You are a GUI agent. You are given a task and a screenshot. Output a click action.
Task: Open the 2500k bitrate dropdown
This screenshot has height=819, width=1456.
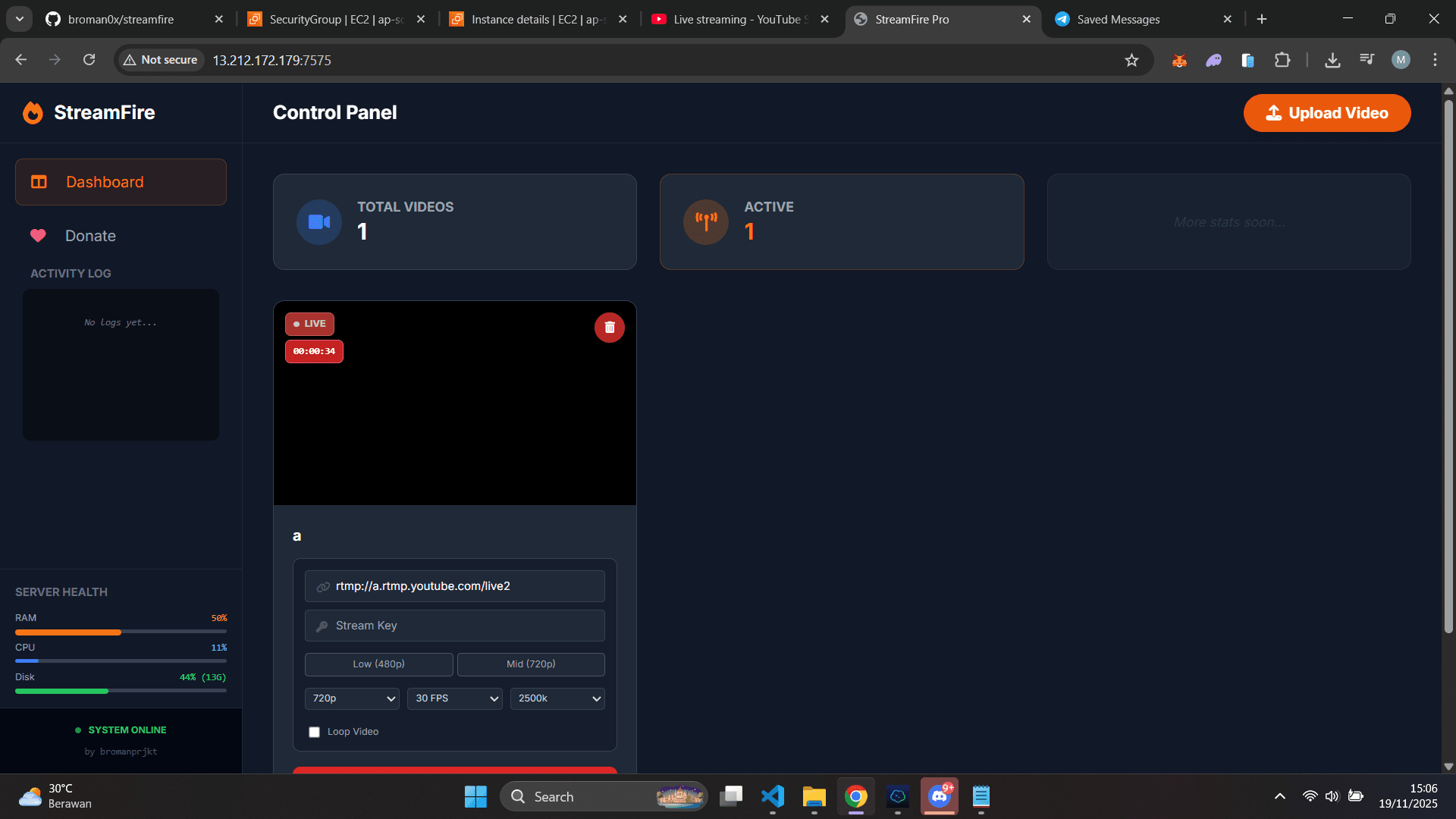pos(557,698)
